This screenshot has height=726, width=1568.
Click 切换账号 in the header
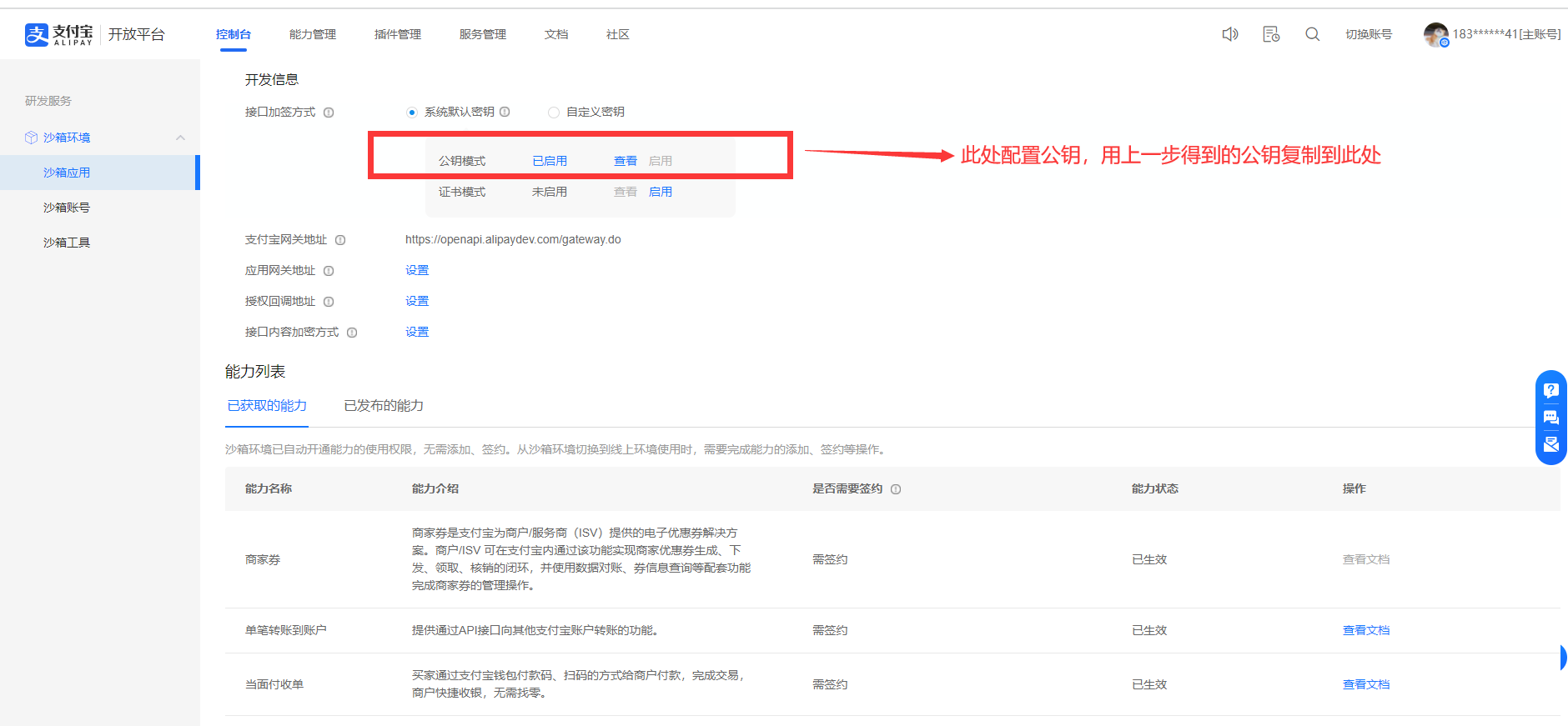coord(1369,34)
